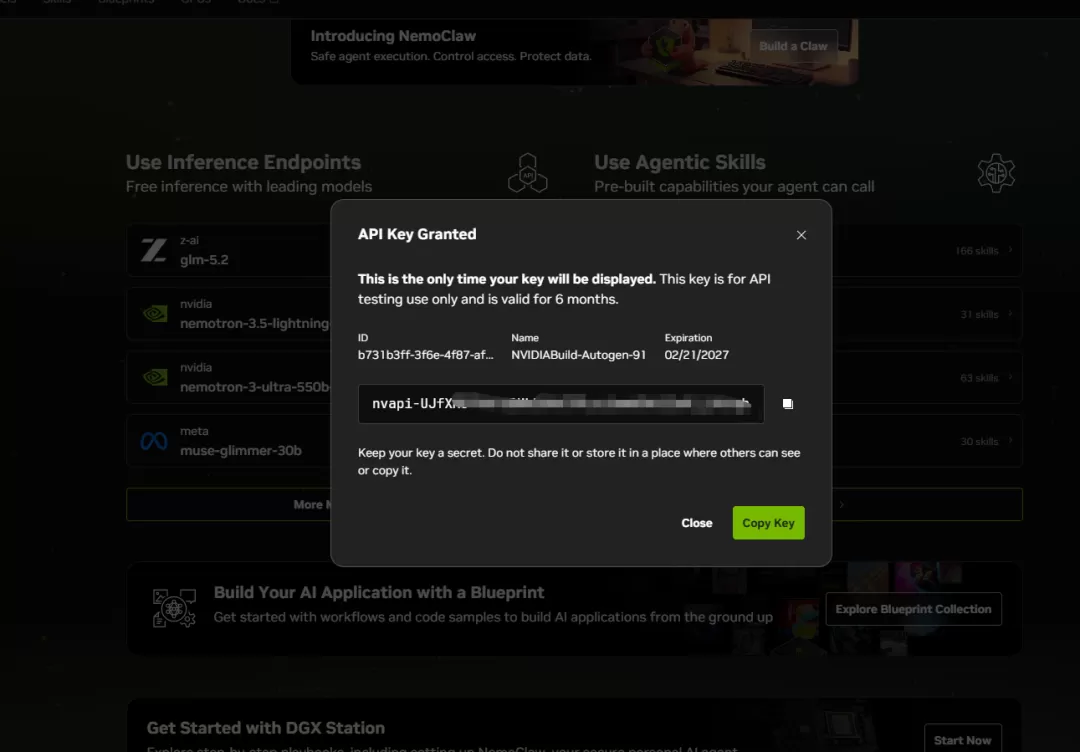Image resolution: width=1080 pixels, height=752 pixels.
Task: Click the Inference Endpoints API hexagon icon
Action: point(528,173)
